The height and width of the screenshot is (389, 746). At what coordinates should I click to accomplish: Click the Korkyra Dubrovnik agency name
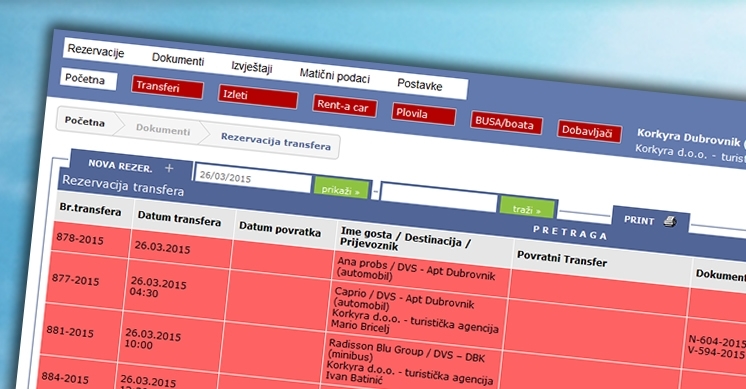tap(689, 137)
